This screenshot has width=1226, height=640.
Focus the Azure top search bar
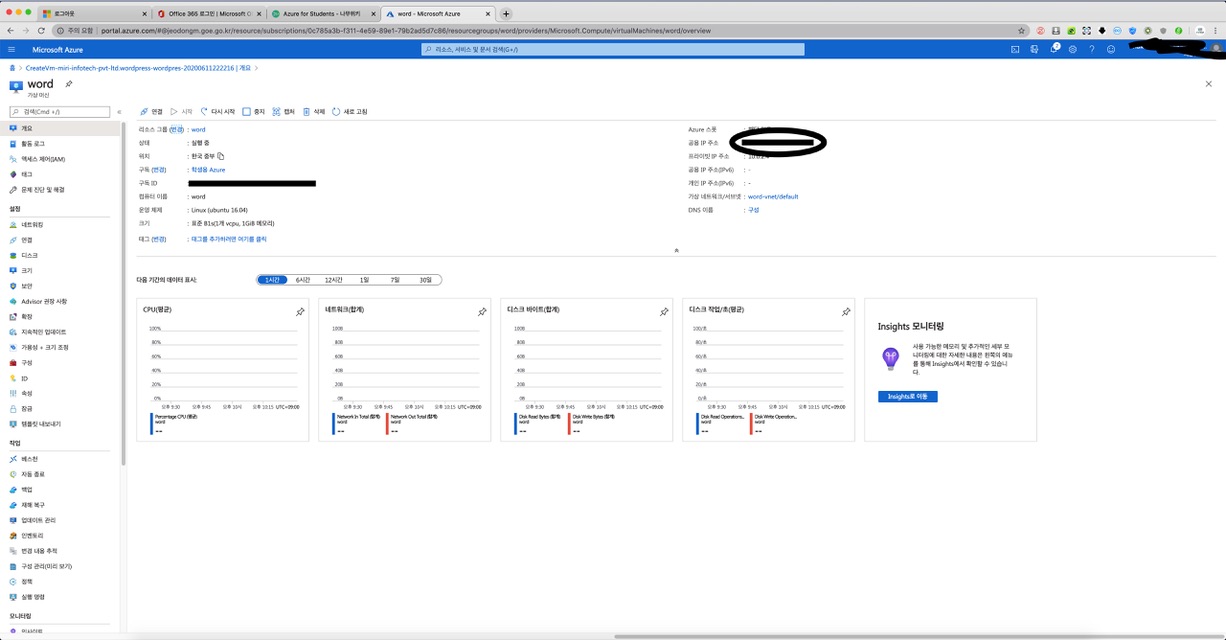[612, 49]
